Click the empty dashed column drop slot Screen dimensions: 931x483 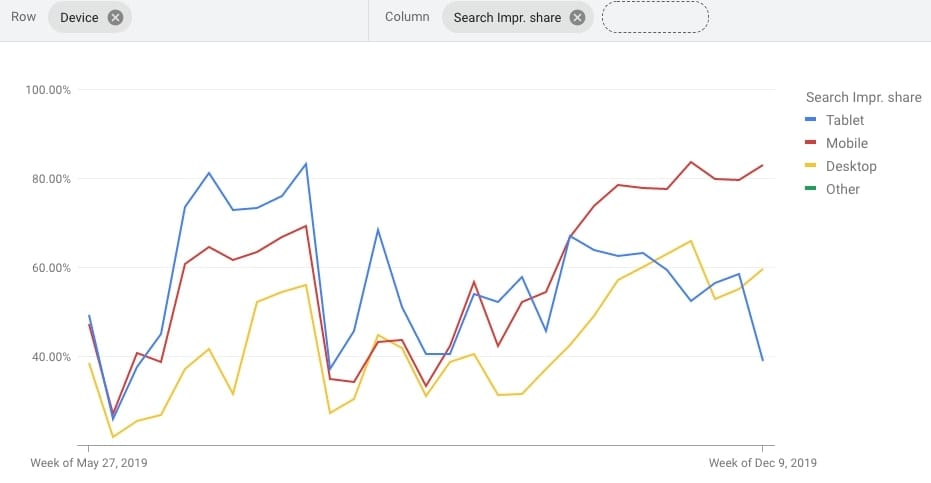(x=655, y=17)
